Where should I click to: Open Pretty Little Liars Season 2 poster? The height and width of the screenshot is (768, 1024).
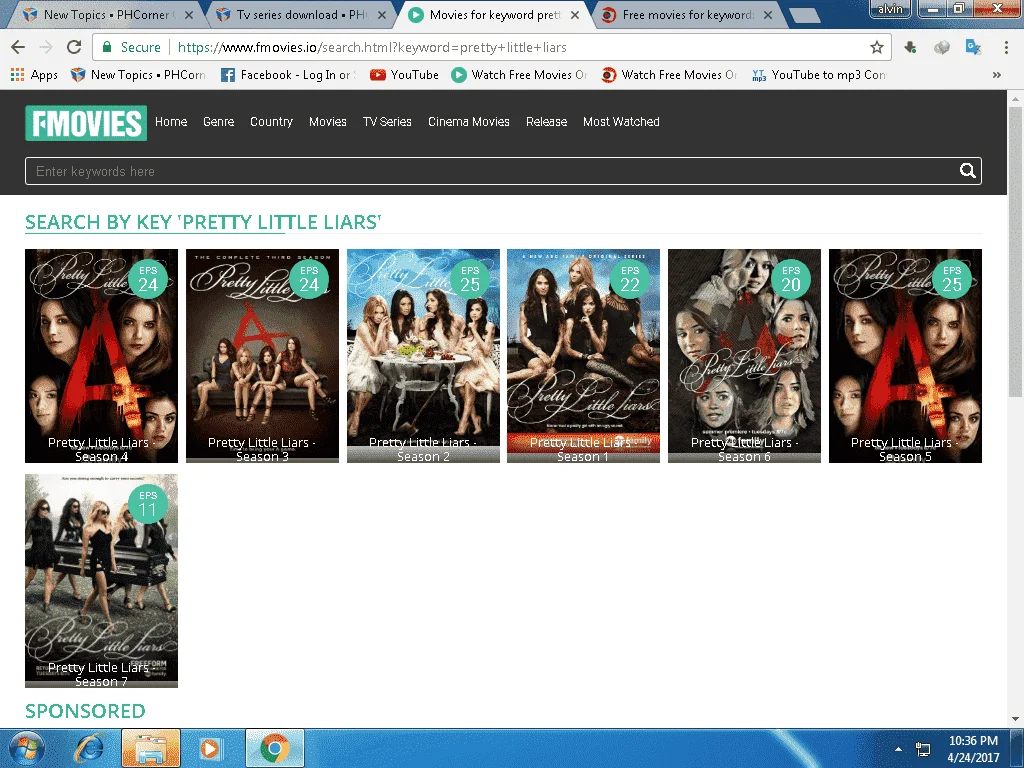(423, 356)
